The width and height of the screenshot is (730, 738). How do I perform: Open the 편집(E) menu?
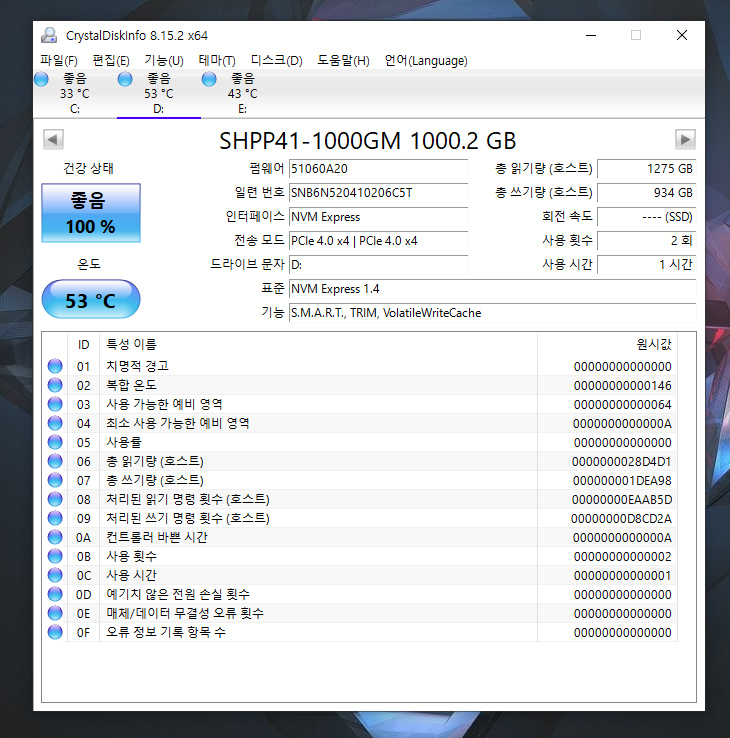click(111, 60)
